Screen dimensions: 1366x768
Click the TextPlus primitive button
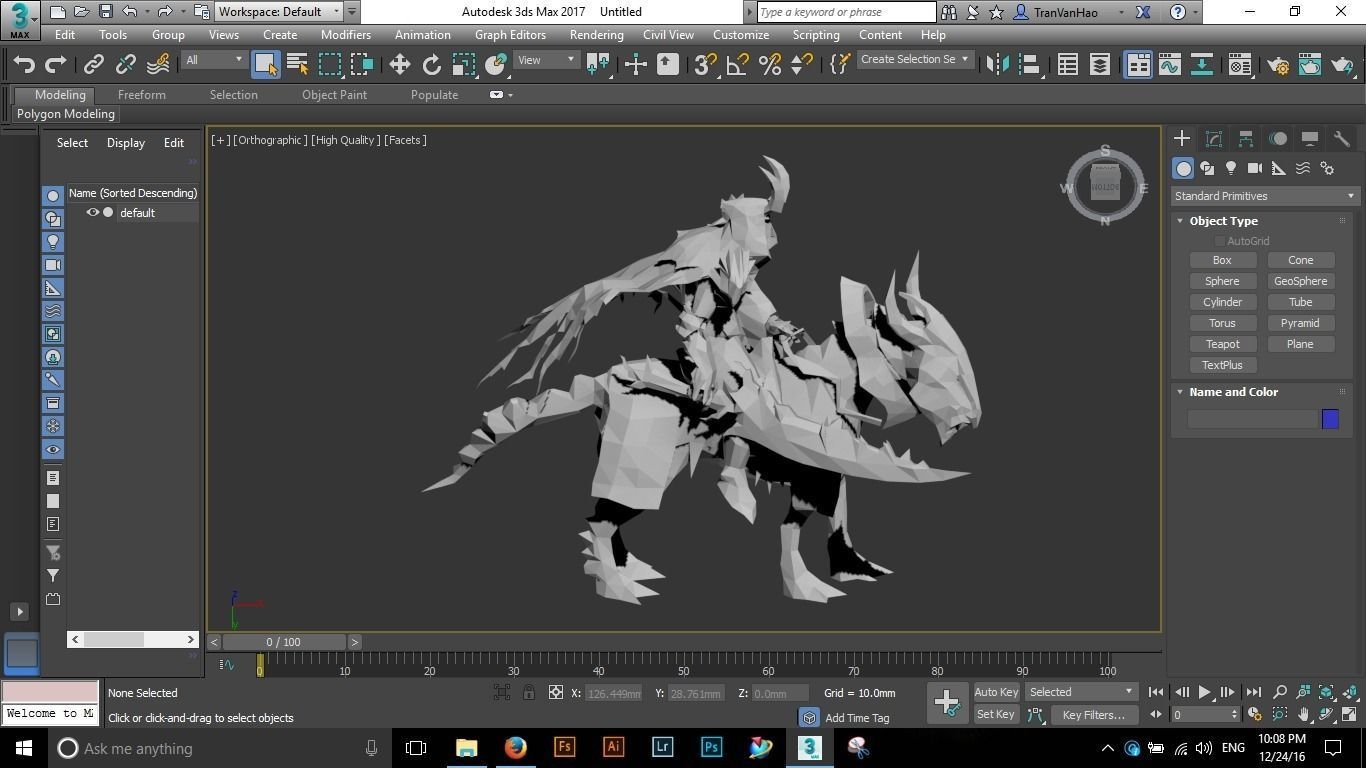point(1222,365)
